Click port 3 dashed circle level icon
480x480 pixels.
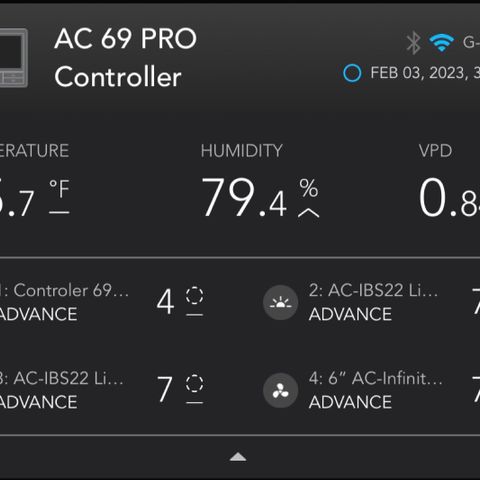(194, 383)
